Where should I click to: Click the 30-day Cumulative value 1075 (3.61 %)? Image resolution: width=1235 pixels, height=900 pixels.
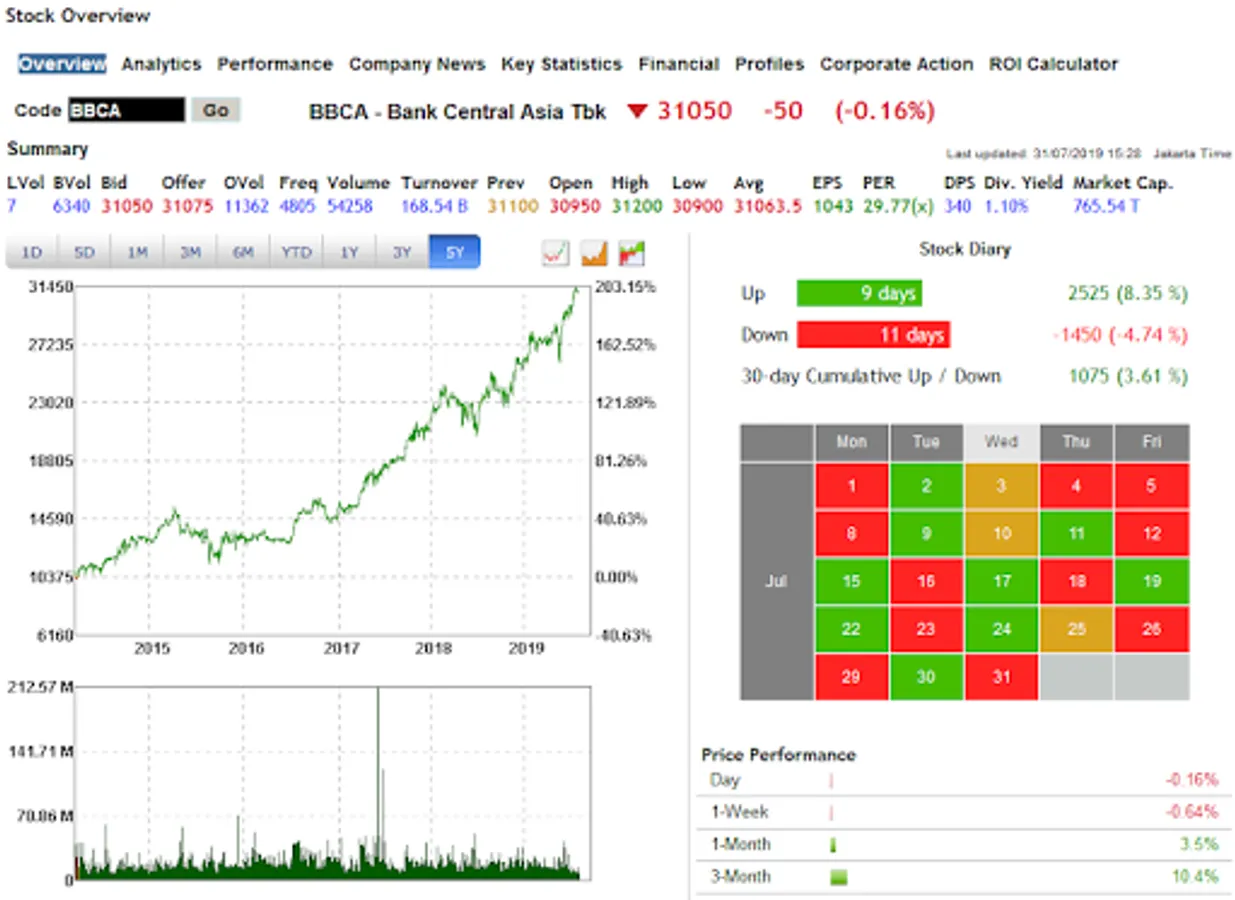[x=1128, y=376]
